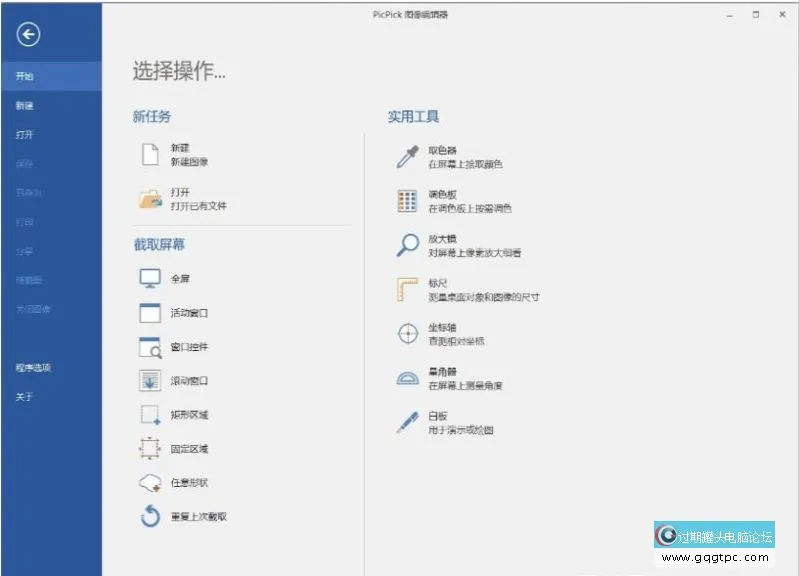Choose the 任意形状 freehand capture icon
The width and height of the screenshot is (799, 576).
pyautogui.click(x=150, y=483)
